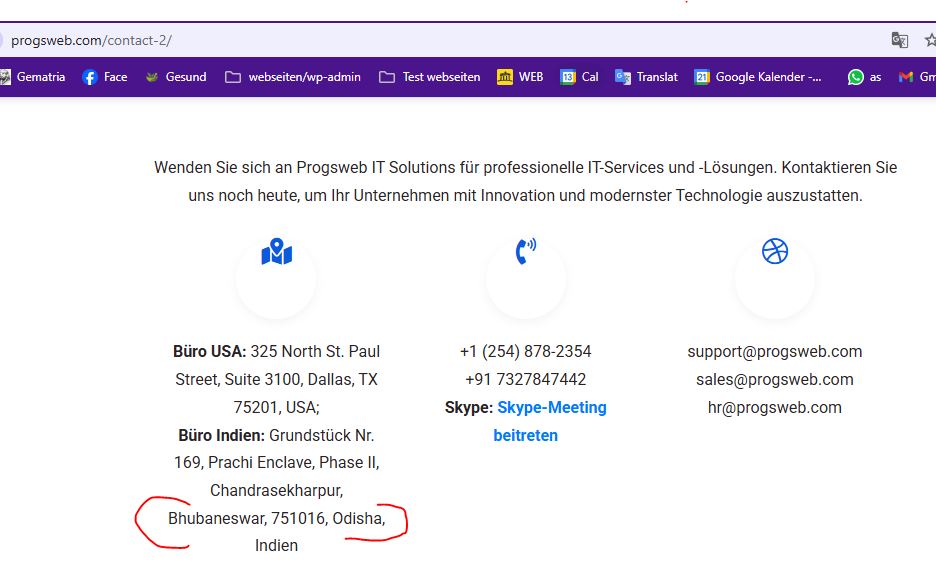The image size is (936, 566).
Task: Open the Gesund bookmark
Action: [x=176, y=77]
